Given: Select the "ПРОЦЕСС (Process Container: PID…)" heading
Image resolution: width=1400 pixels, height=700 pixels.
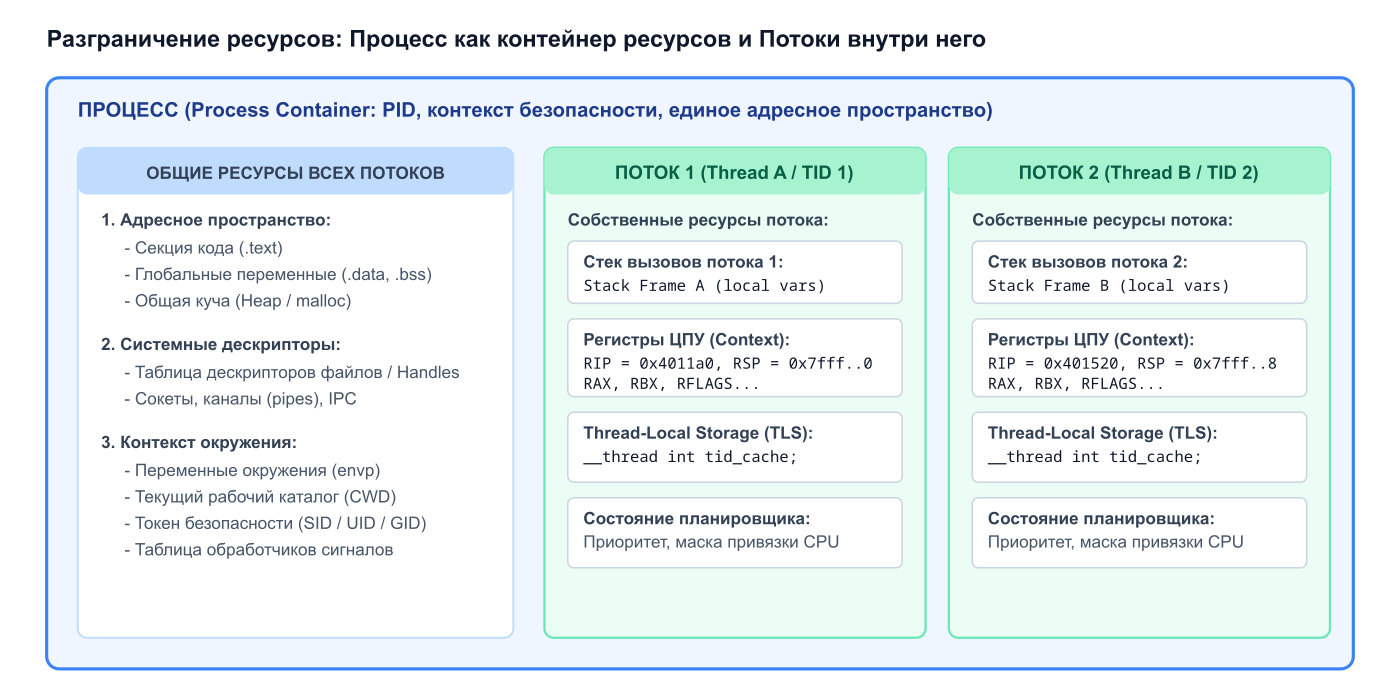Looking at the screenshot, I should [535, 110].
